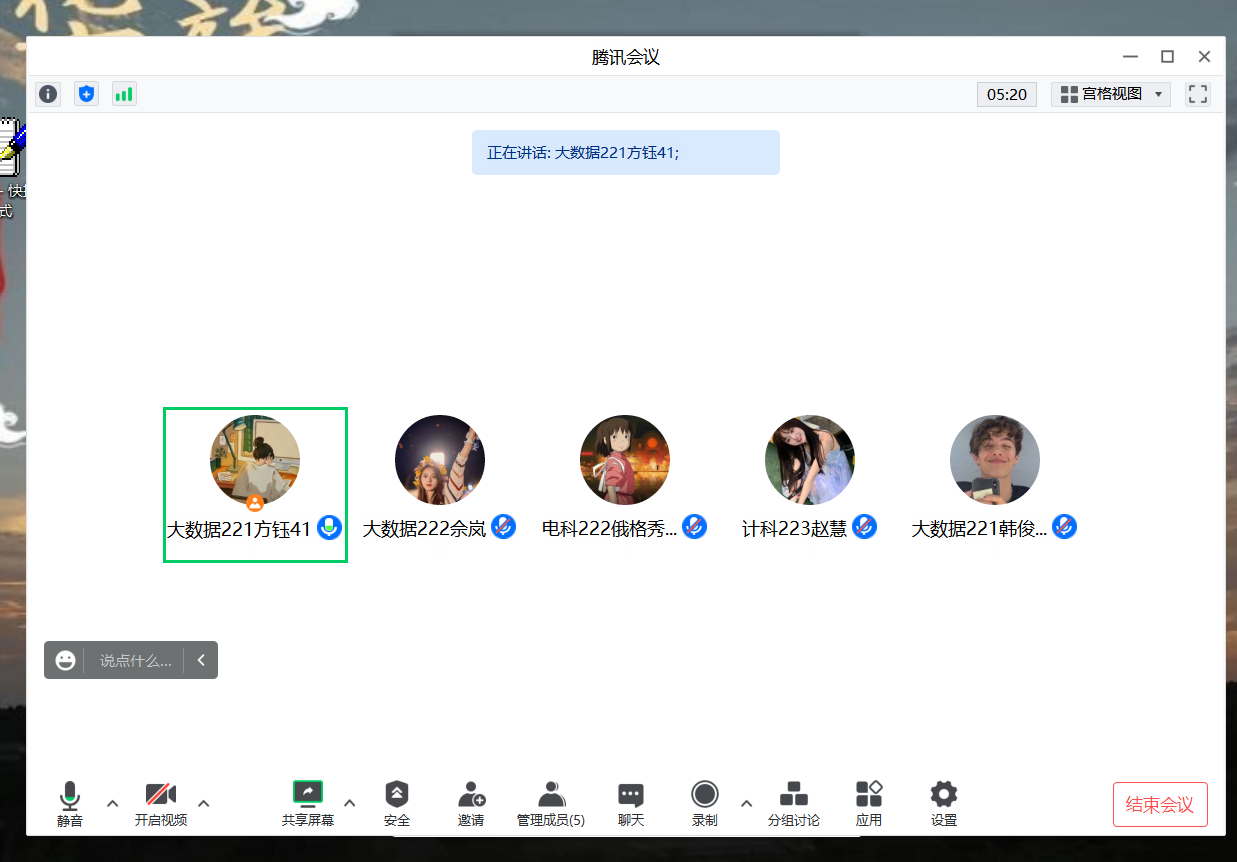
Task: Open the 安全 security options
Action: point(397,802)
